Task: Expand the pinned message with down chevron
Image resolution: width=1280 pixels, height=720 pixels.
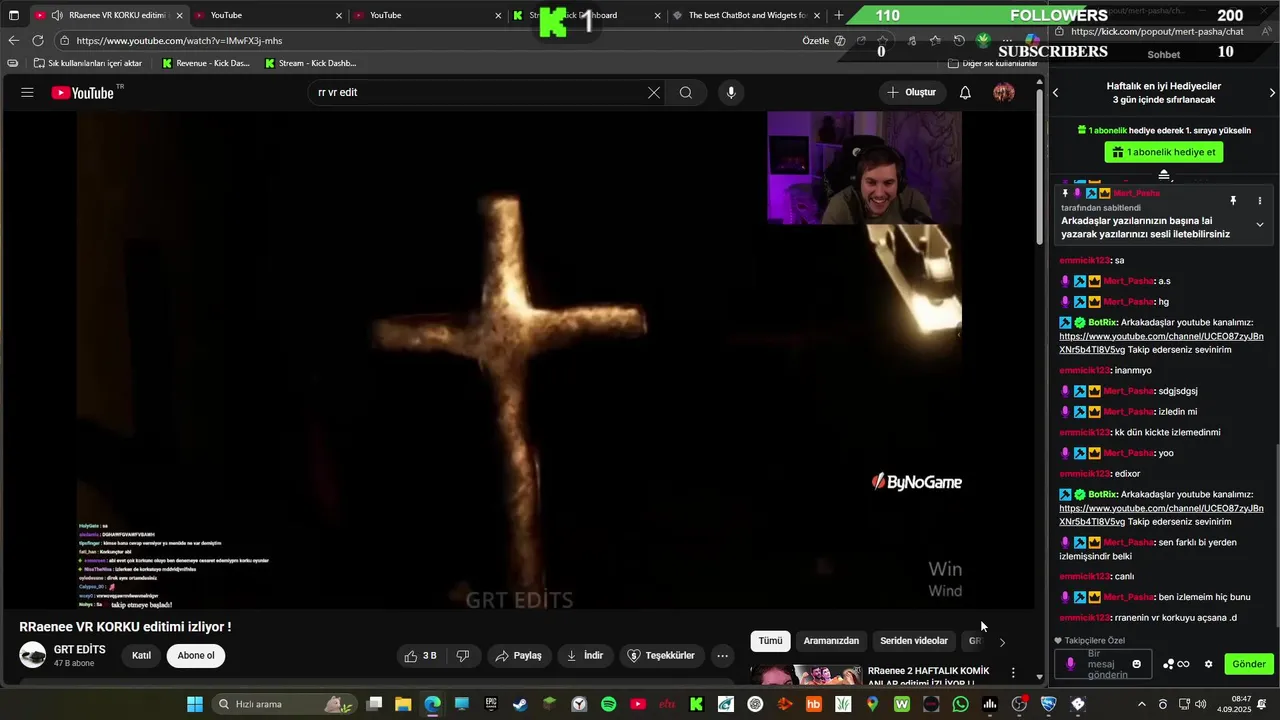Action: 1259,225
